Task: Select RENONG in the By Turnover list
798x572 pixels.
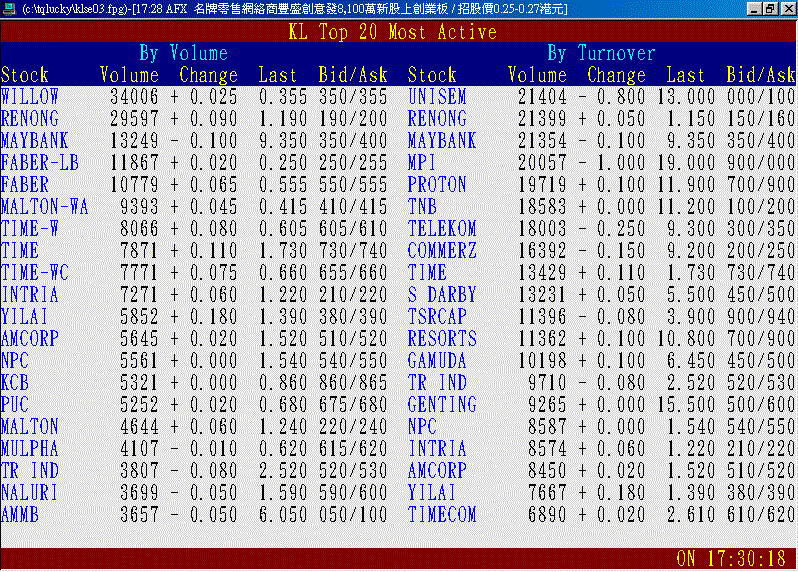Action: (x=437, y=119)
